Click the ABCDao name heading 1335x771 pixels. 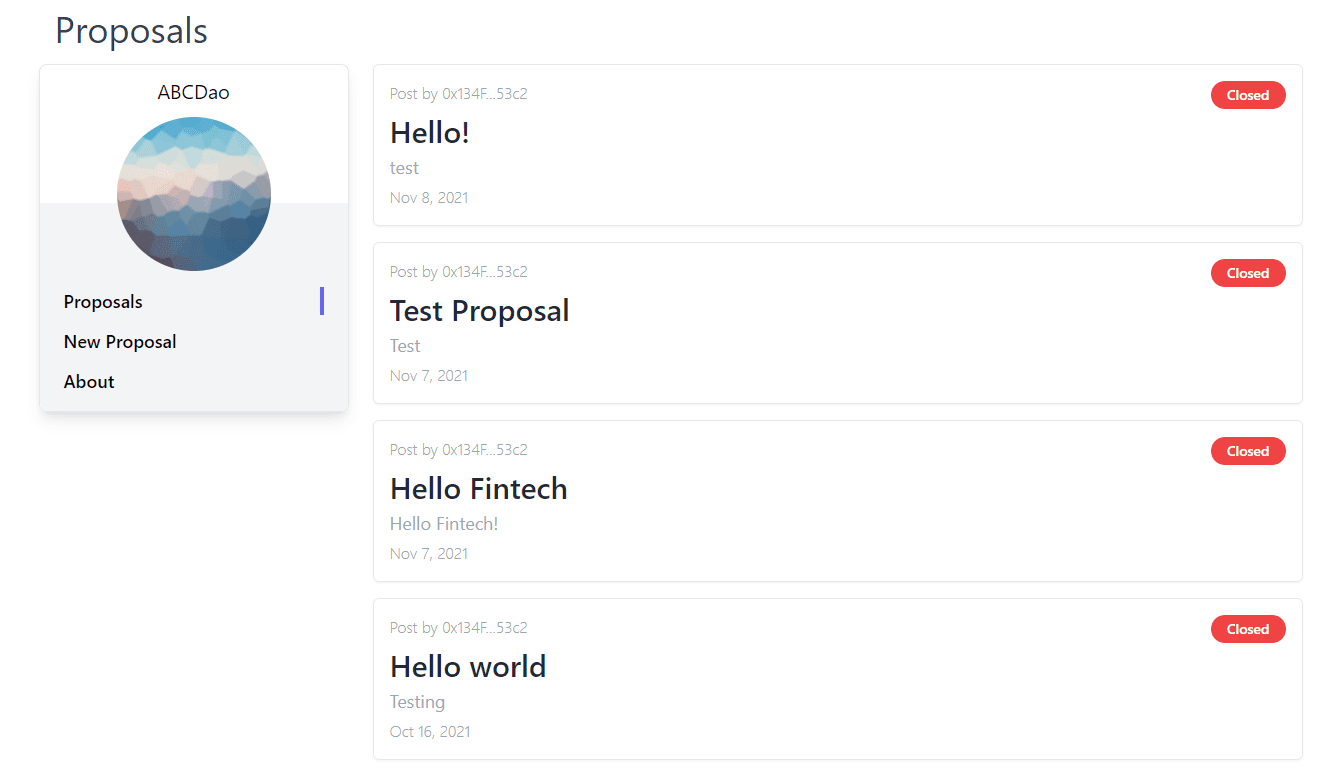(194, 92)
